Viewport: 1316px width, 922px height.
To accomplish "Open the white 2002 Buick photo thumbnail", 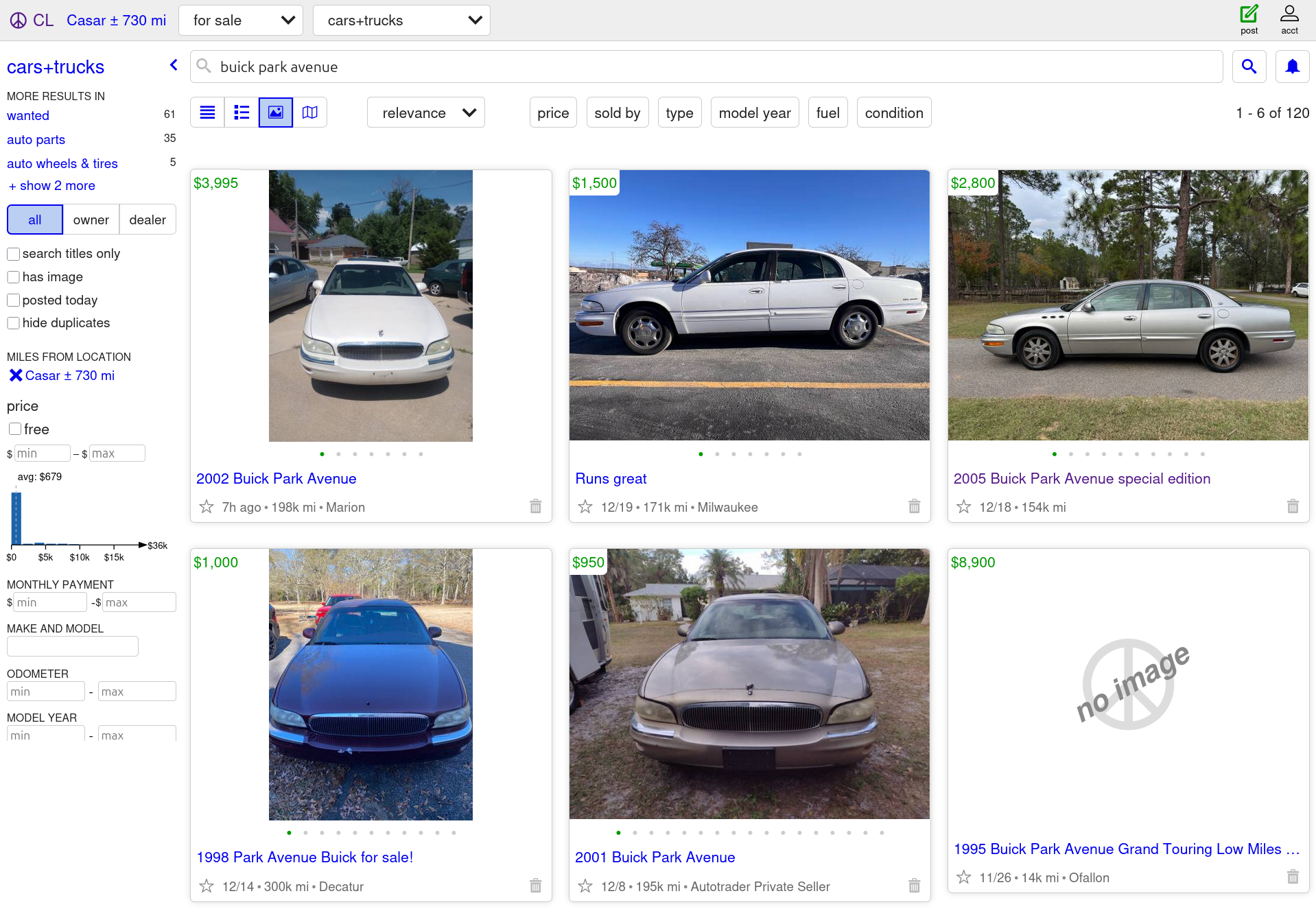I will click(371, 306).
